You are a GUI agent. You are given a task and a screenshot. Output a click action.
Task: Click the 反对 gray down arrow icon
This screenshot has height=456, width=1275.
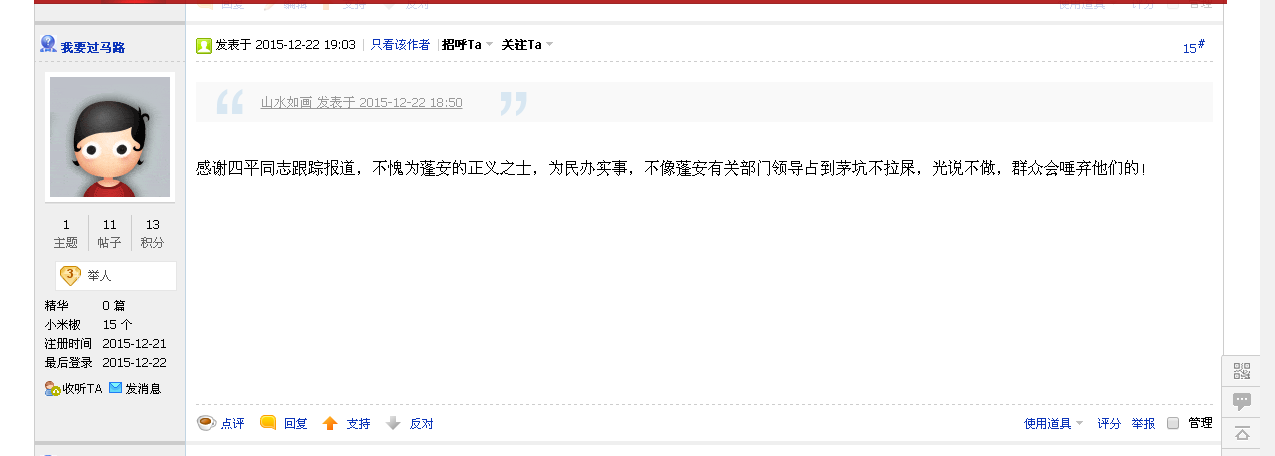pyautogui.click(x=393, y=423)
